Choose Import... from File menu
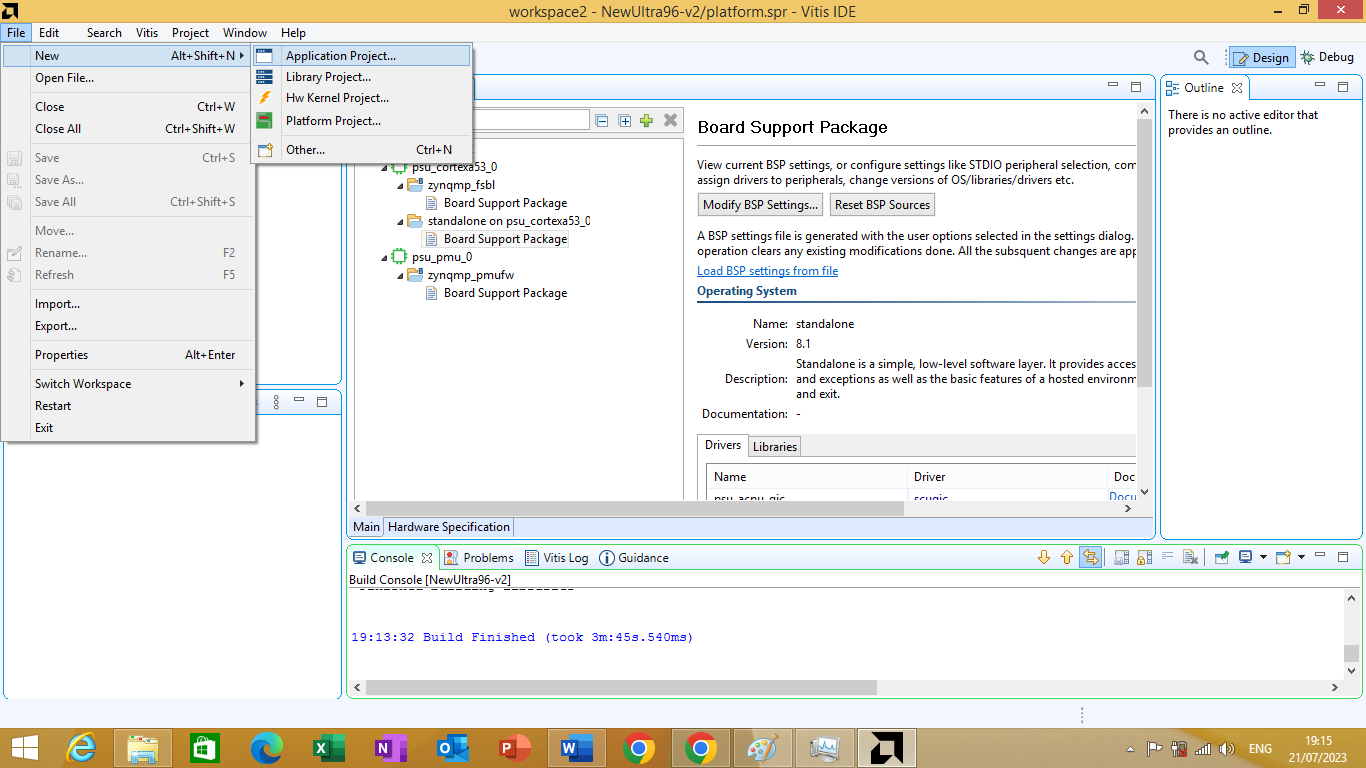 [x=128, y=304]
